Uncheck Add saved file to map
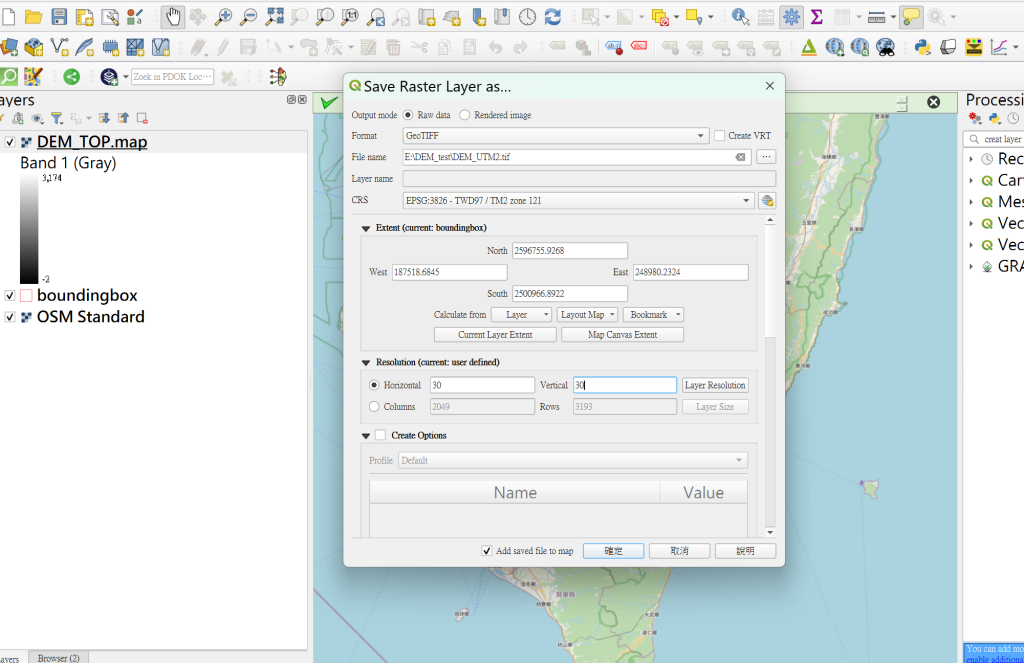1024x663 pixels. pyautogui.click(x=487, y=551)
